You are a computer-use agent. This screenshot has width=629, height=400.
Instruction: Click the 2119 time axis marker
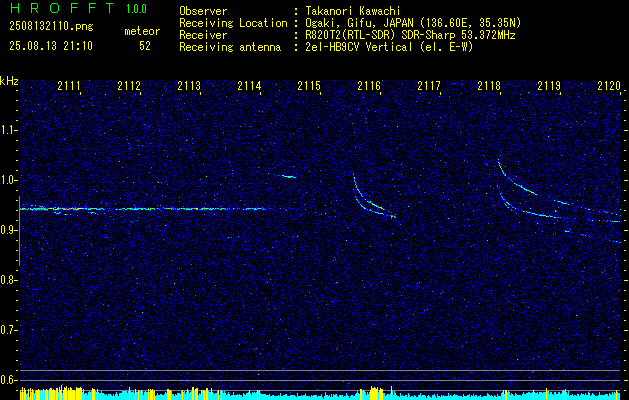coord(549,86)
